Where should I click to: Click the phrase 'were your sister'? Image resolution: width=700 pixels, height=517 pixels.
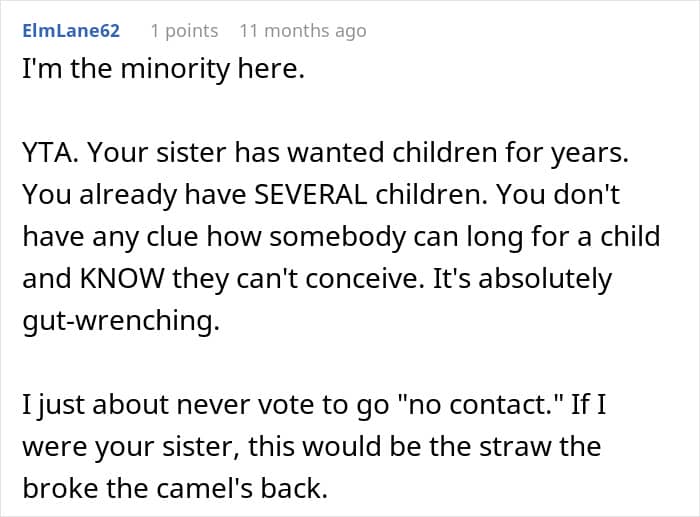tap(127, 447)
